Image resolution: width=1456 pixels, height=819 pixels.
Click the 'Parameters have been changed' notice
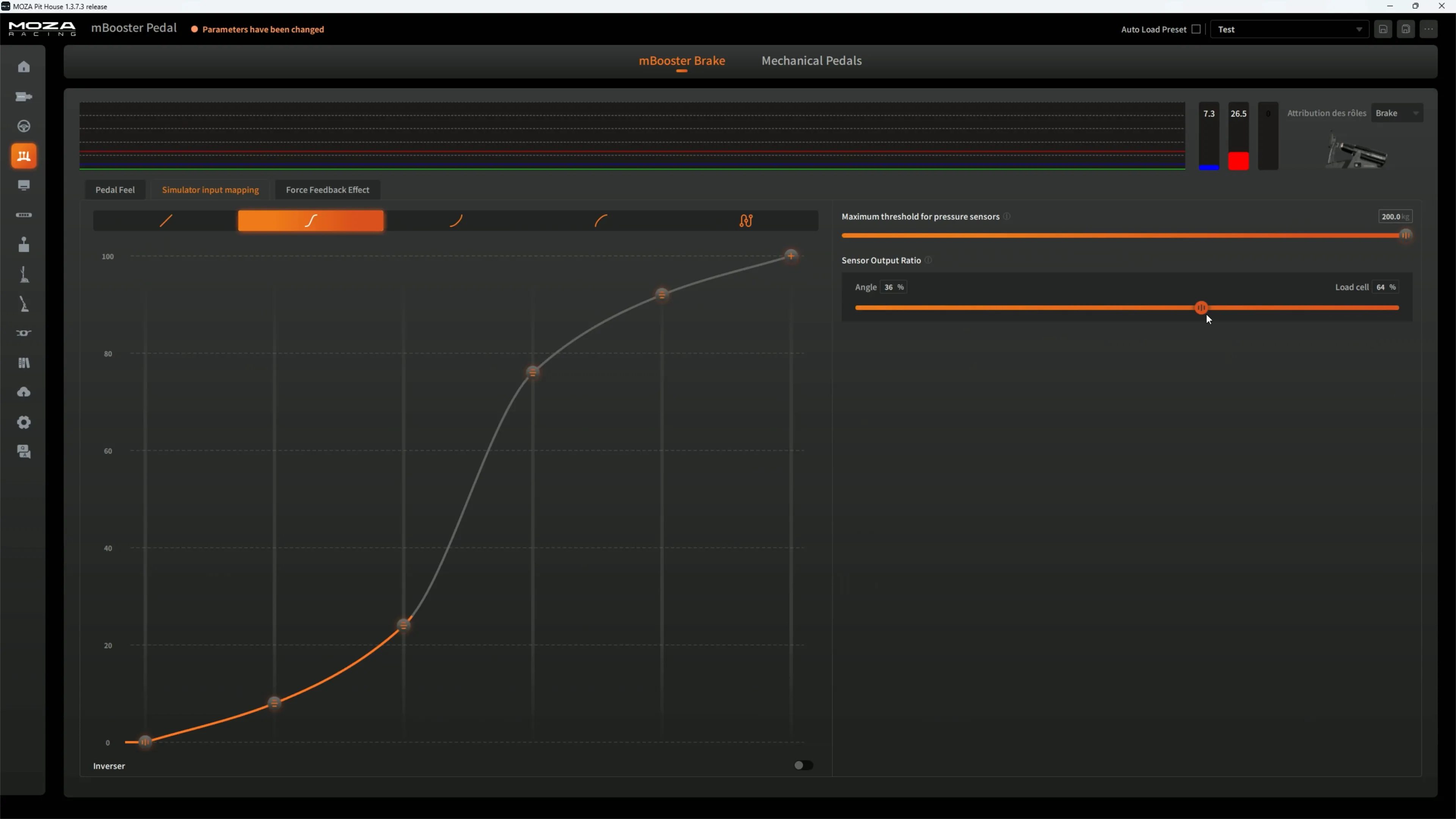click(x=263, y=30)
